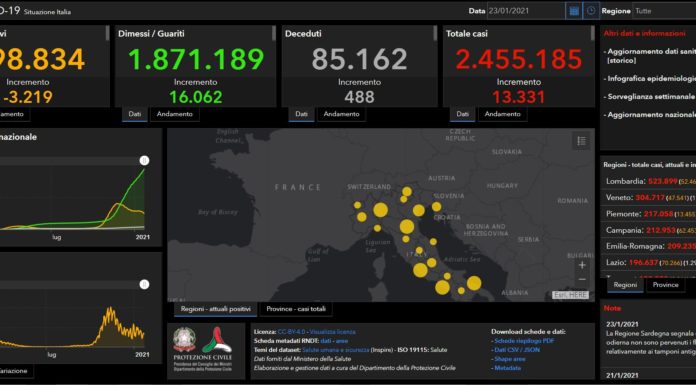Screen dimensions: 696x385
Task: Zoom in on the map with plus
Action: pyautogui.click(x=582, y=265)
